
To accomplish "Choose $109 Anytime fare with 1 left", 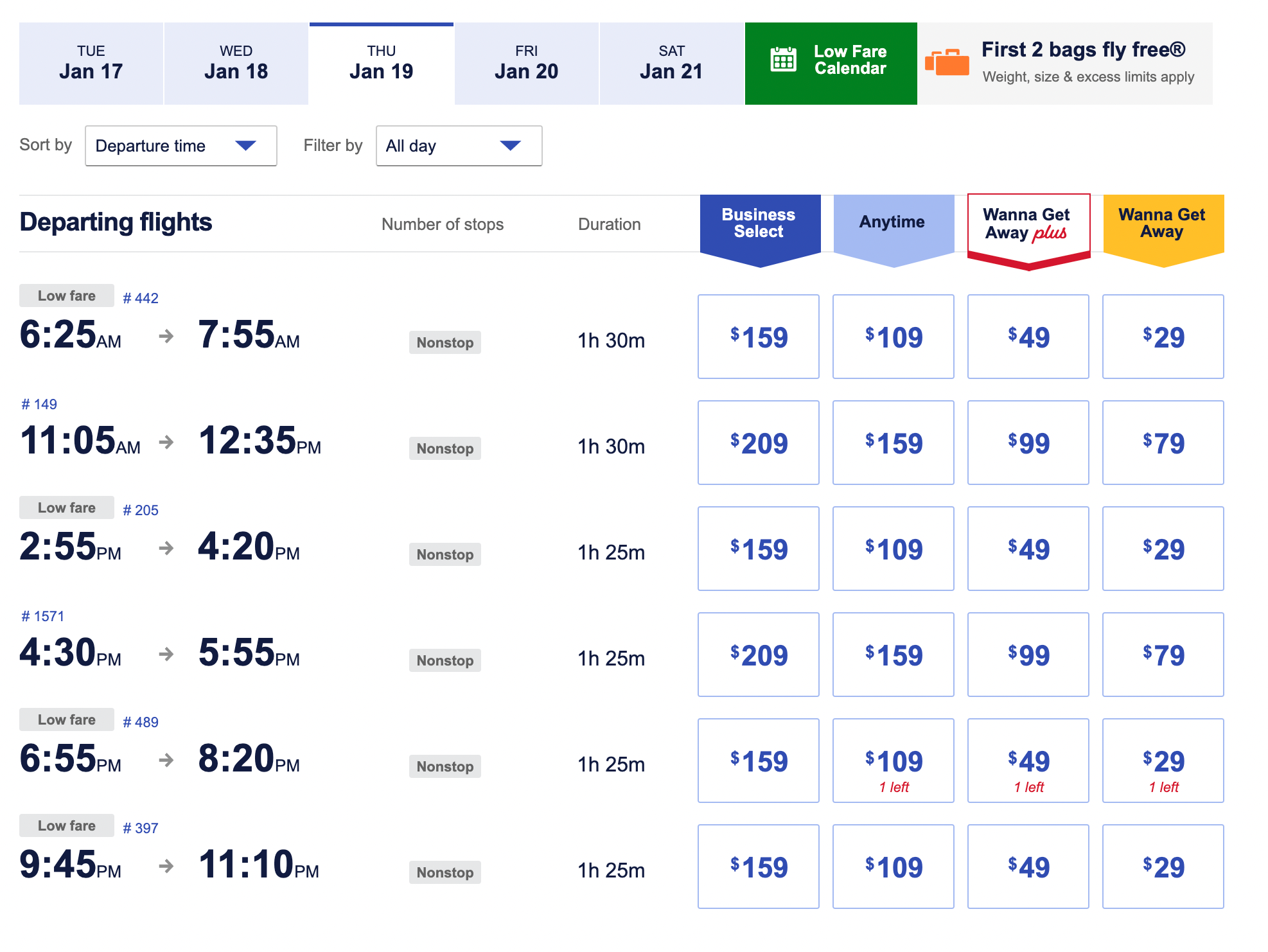I will [893, 761].
